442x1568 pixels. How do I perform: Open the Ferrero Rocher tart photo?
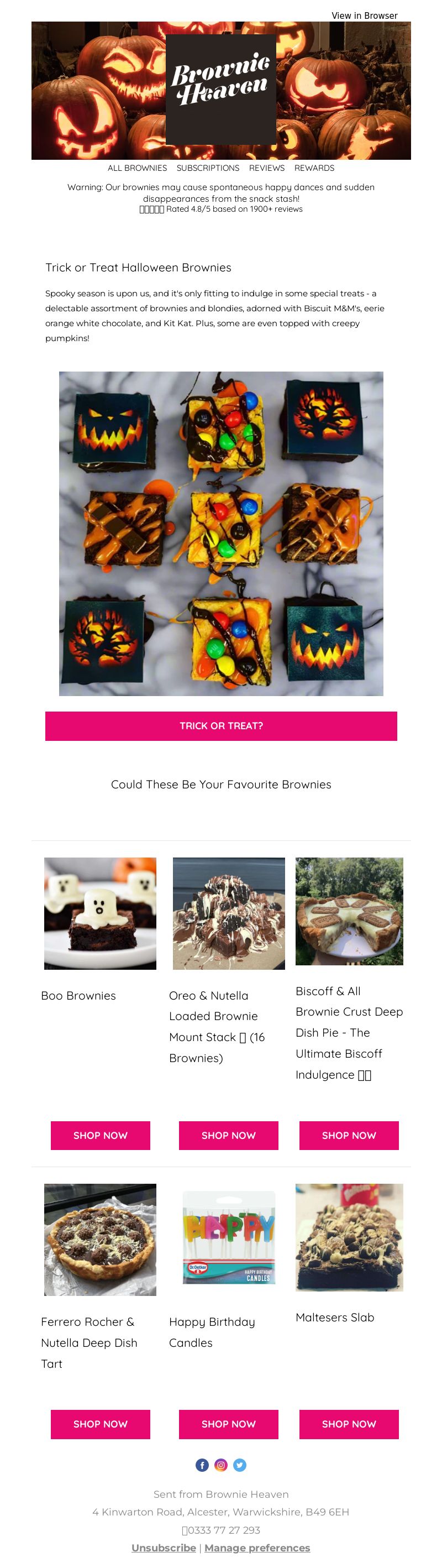point(101,1239)
